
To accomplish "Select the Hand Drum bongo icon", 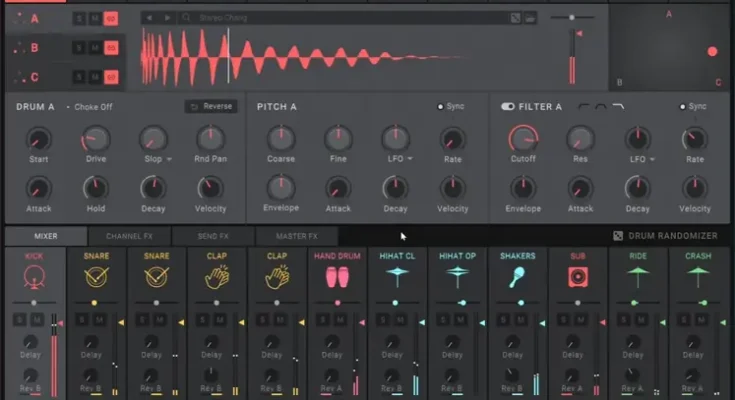I will [337, 277].
